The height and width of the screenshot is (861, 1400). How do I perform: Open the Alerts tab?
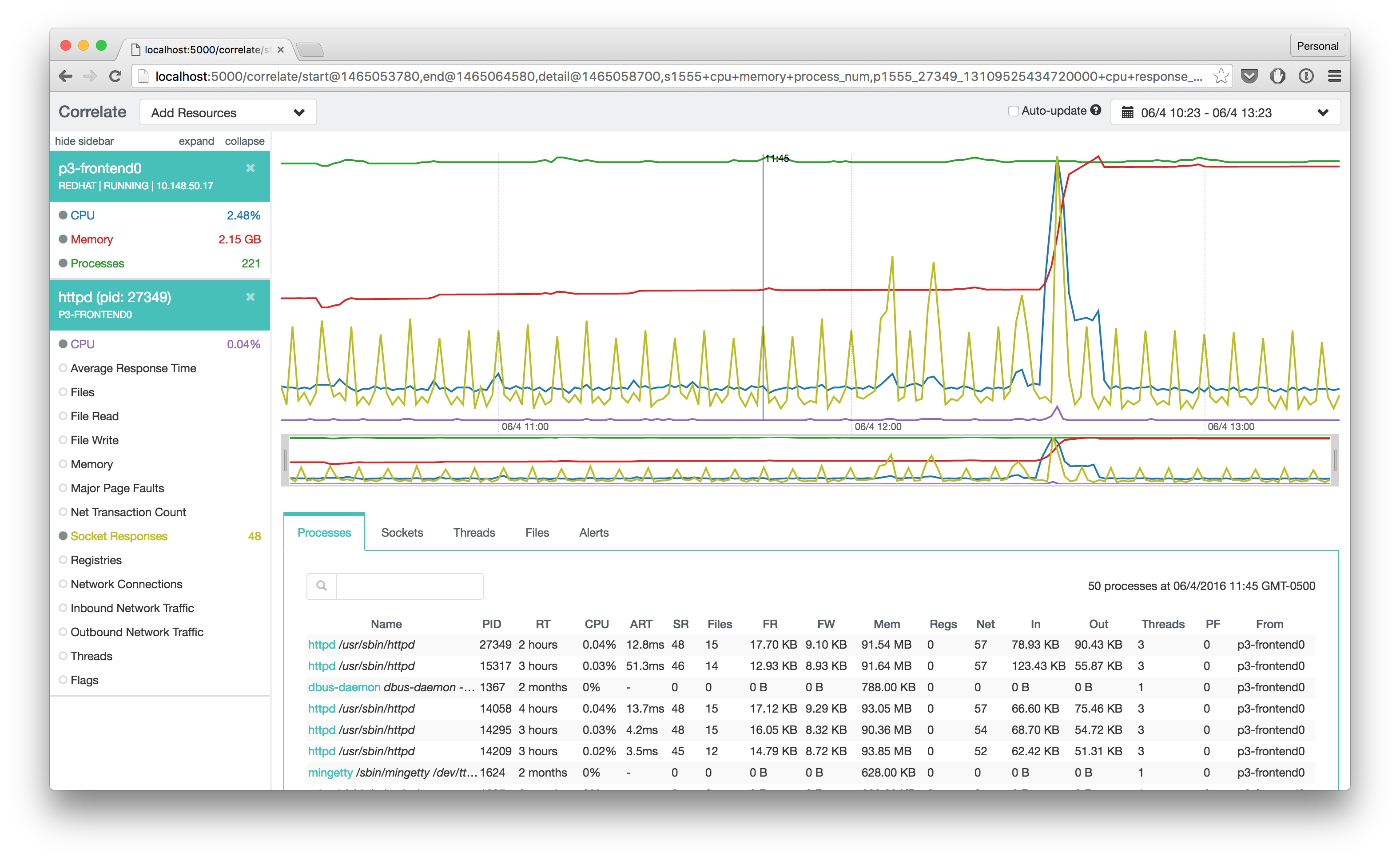(594, 532)
